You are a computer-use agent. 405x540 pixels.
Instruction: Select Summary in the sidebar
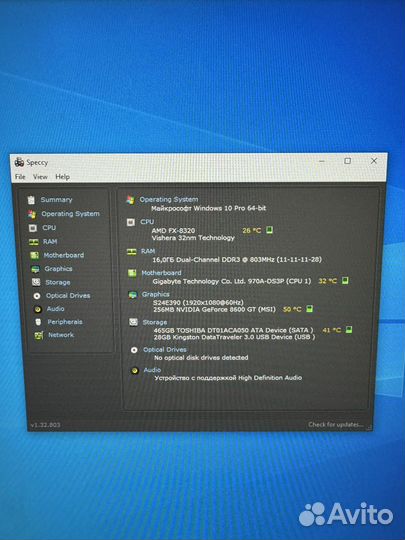[56, 200]
